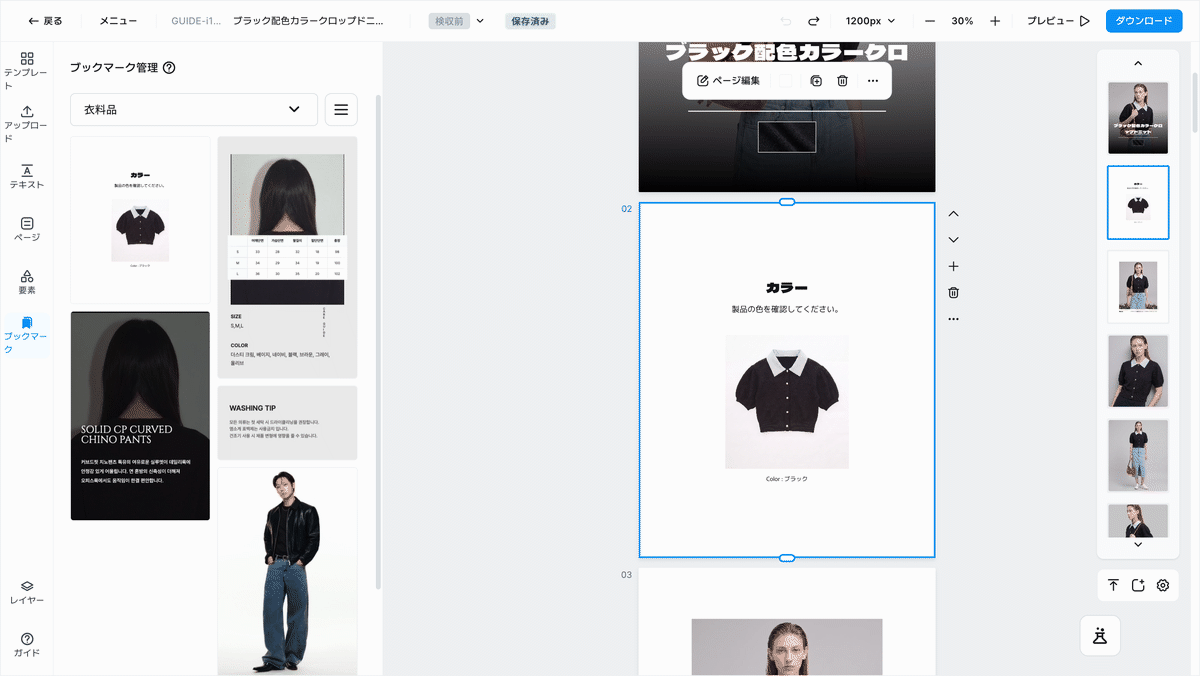This screenshot has height=676, width=1200.
Task: Select the カラー bookmark template thumbnail
Action: pyautogui.click(x=140, y=220)
